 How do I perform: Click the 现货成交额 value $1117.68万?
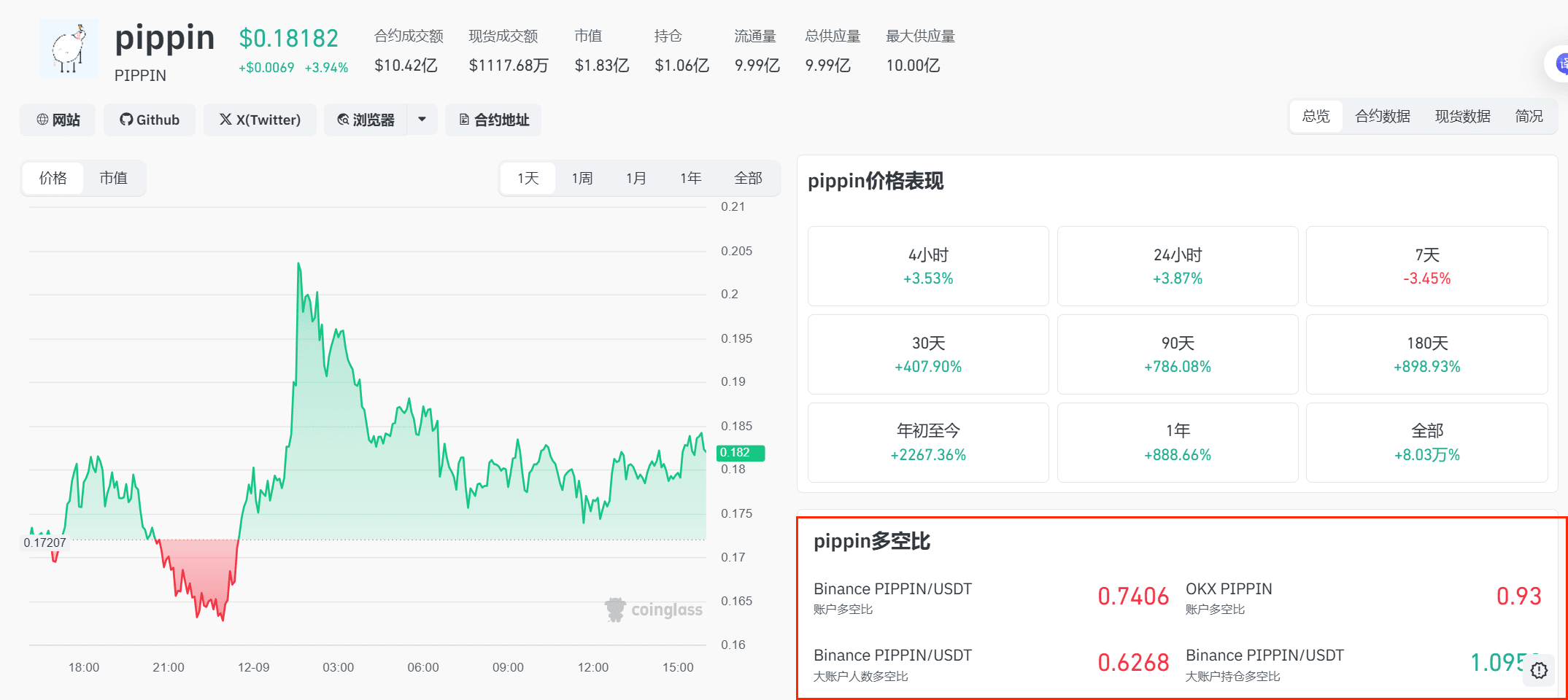point(509,66)
